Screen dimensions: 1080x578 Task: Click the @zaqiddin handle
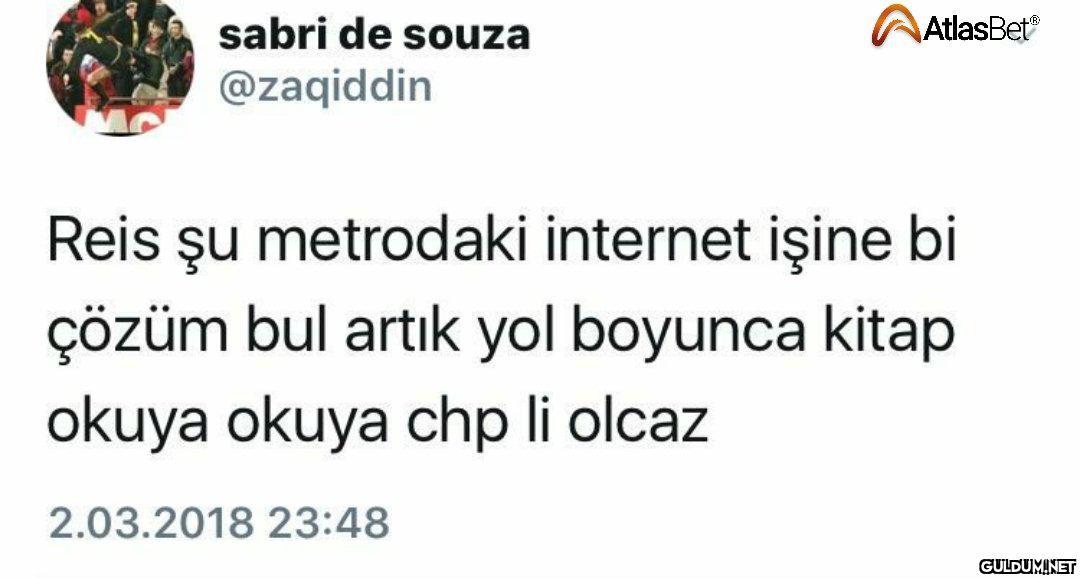pyautogui.click(x=325, y=87)
